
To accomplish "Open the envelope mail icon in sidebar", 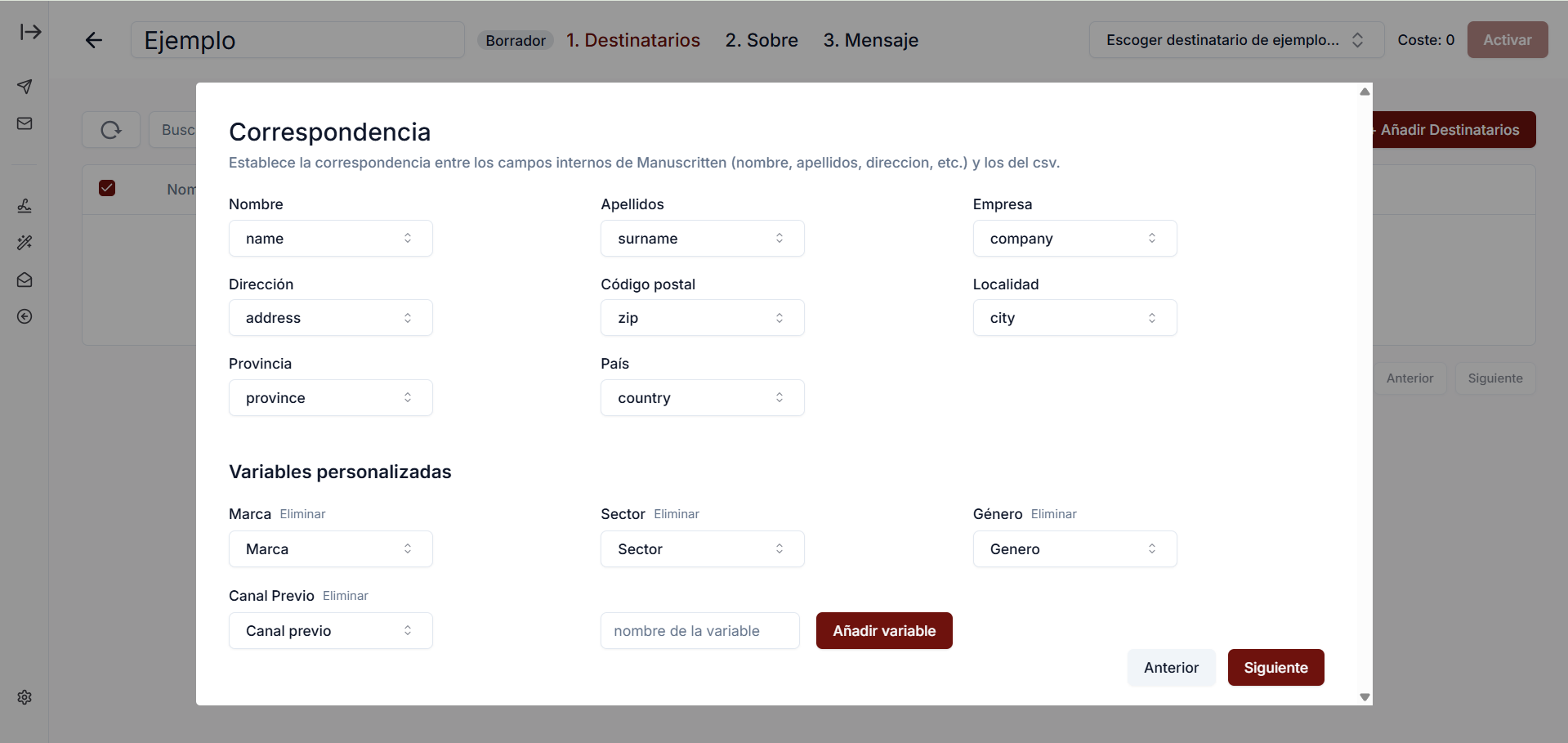I will pos(25,123).
